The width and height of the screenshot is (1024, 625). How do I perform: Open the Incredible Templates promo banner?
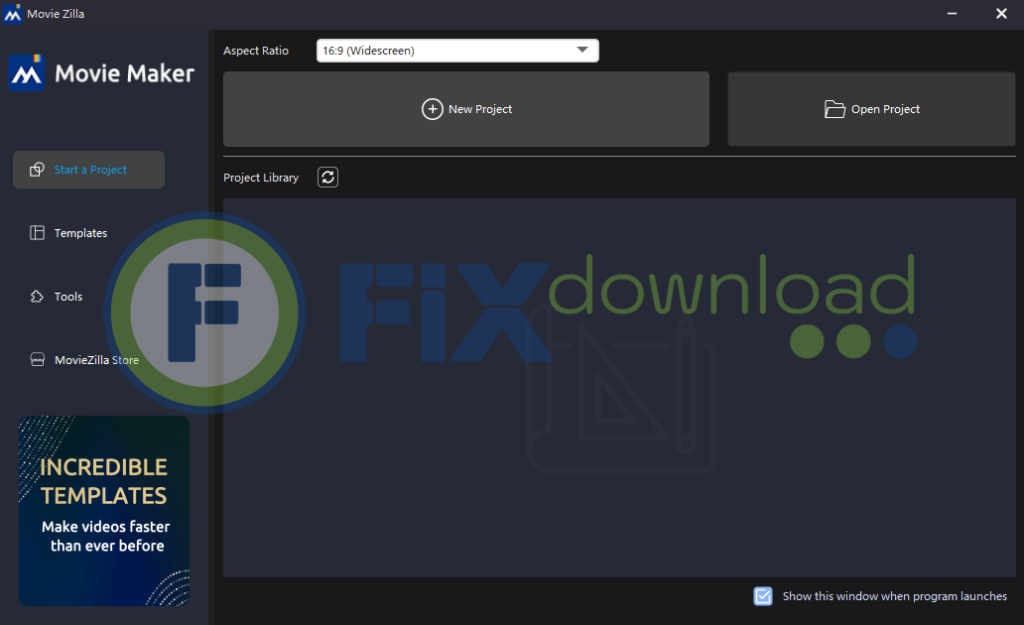[104, 510]
